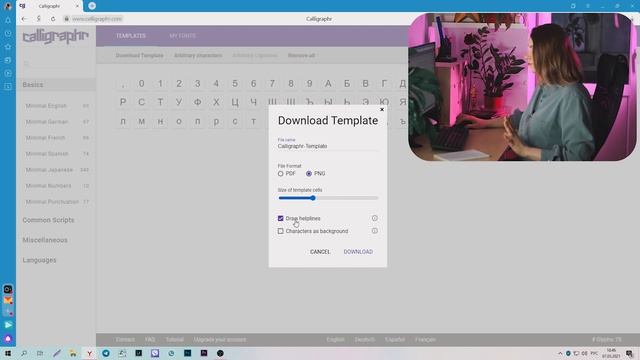
Task: Close the Download Template dialog with X
Action: [x=382, y=109]
